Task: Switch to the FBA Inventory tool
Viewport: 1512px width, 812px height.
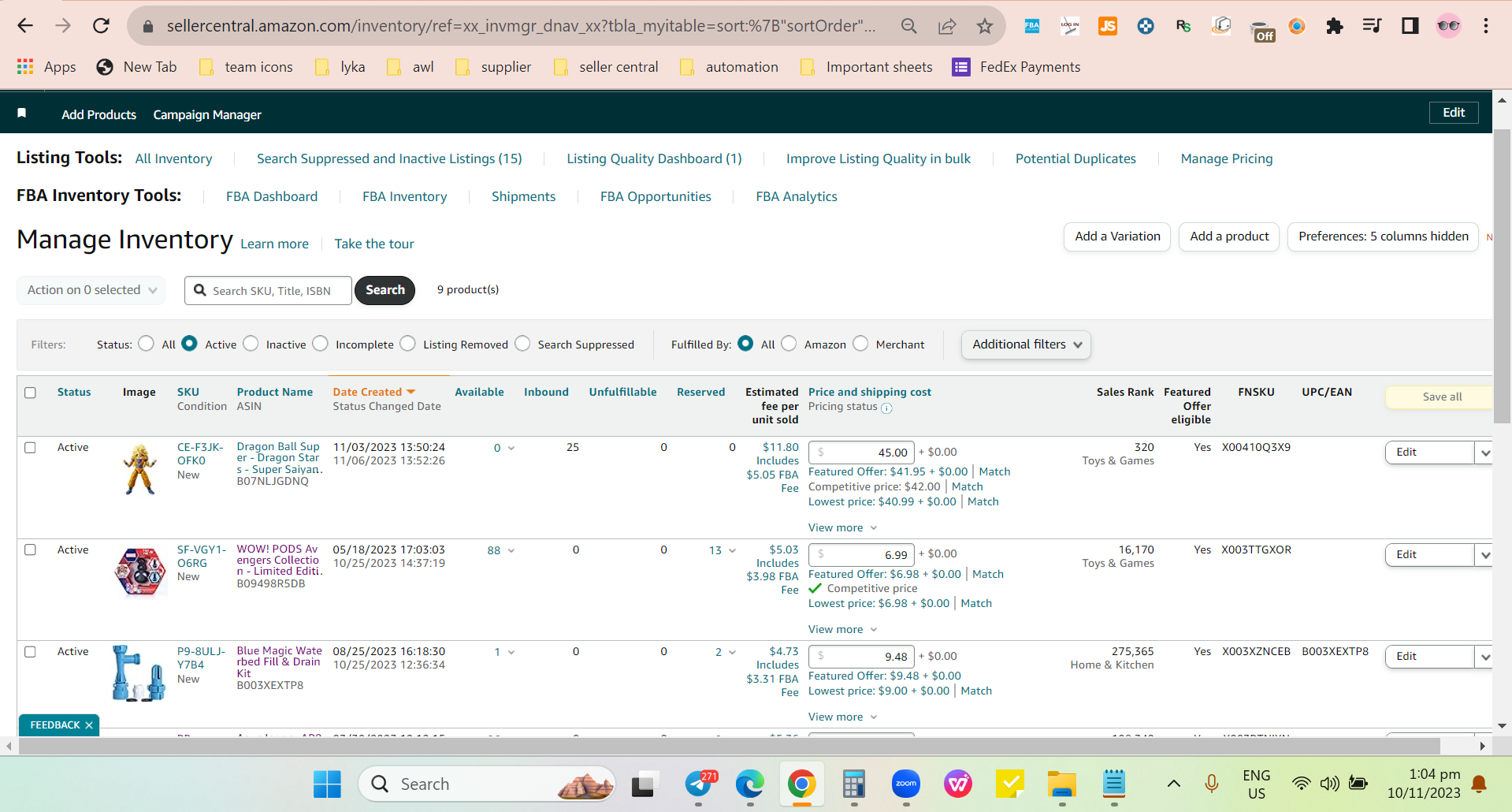Action: (405, 196)
